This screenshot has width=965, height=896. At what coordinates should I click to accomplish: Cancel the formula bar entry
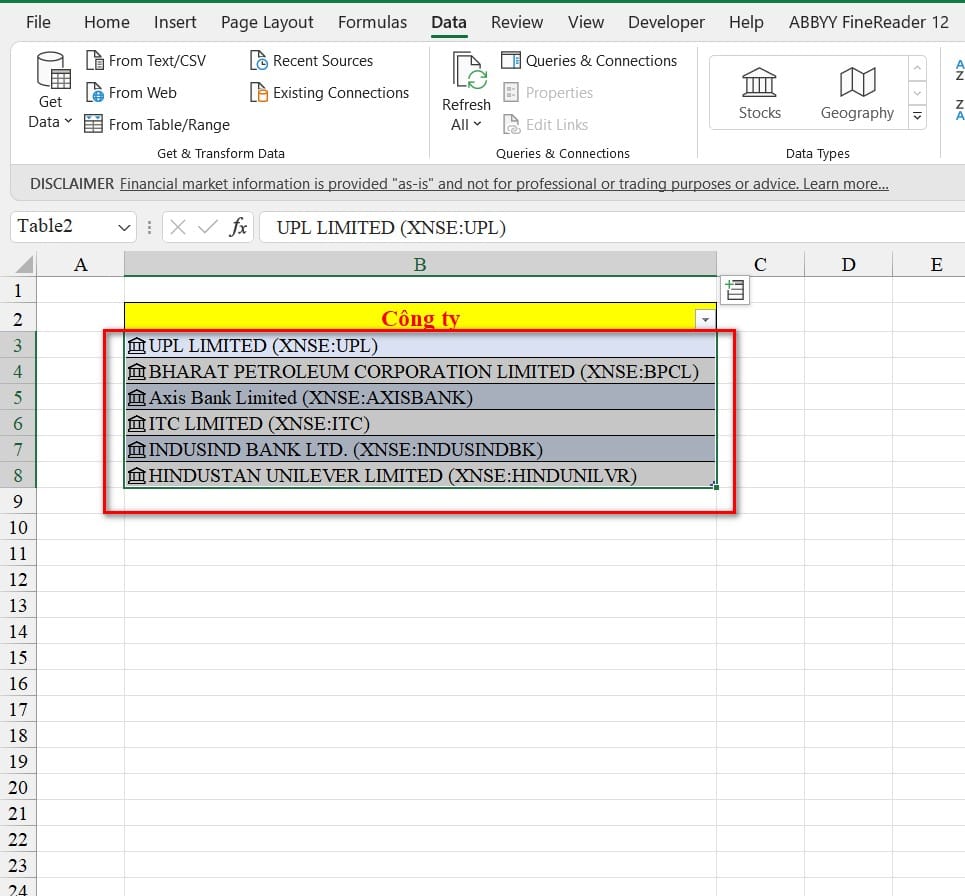(178, 228)
